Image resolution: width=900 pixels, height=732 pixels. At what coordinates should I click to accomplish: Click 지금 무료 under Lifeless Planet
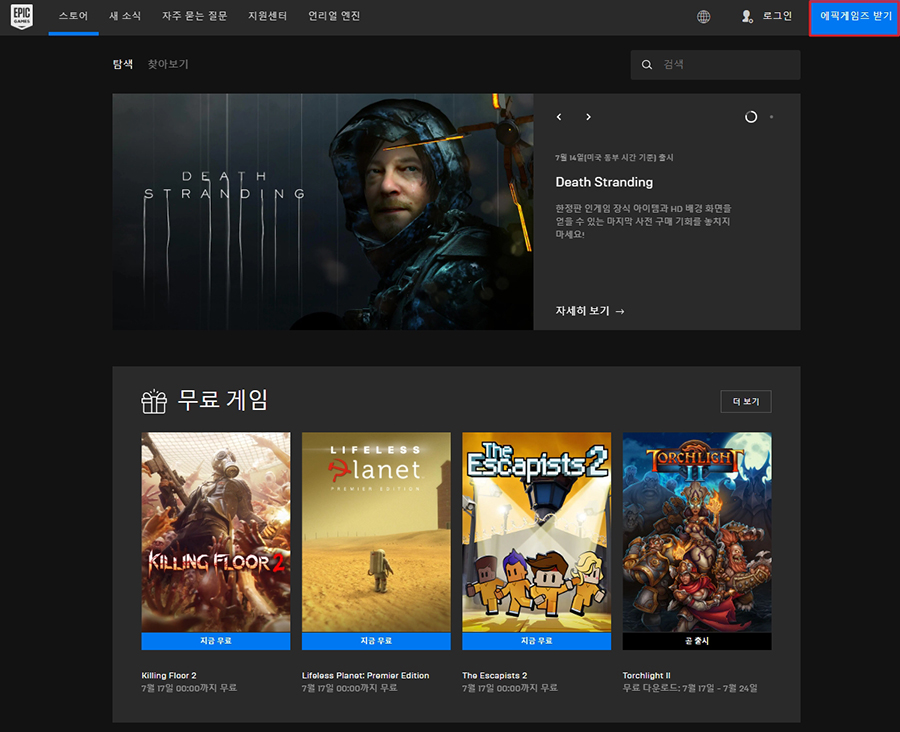point(376,641)
